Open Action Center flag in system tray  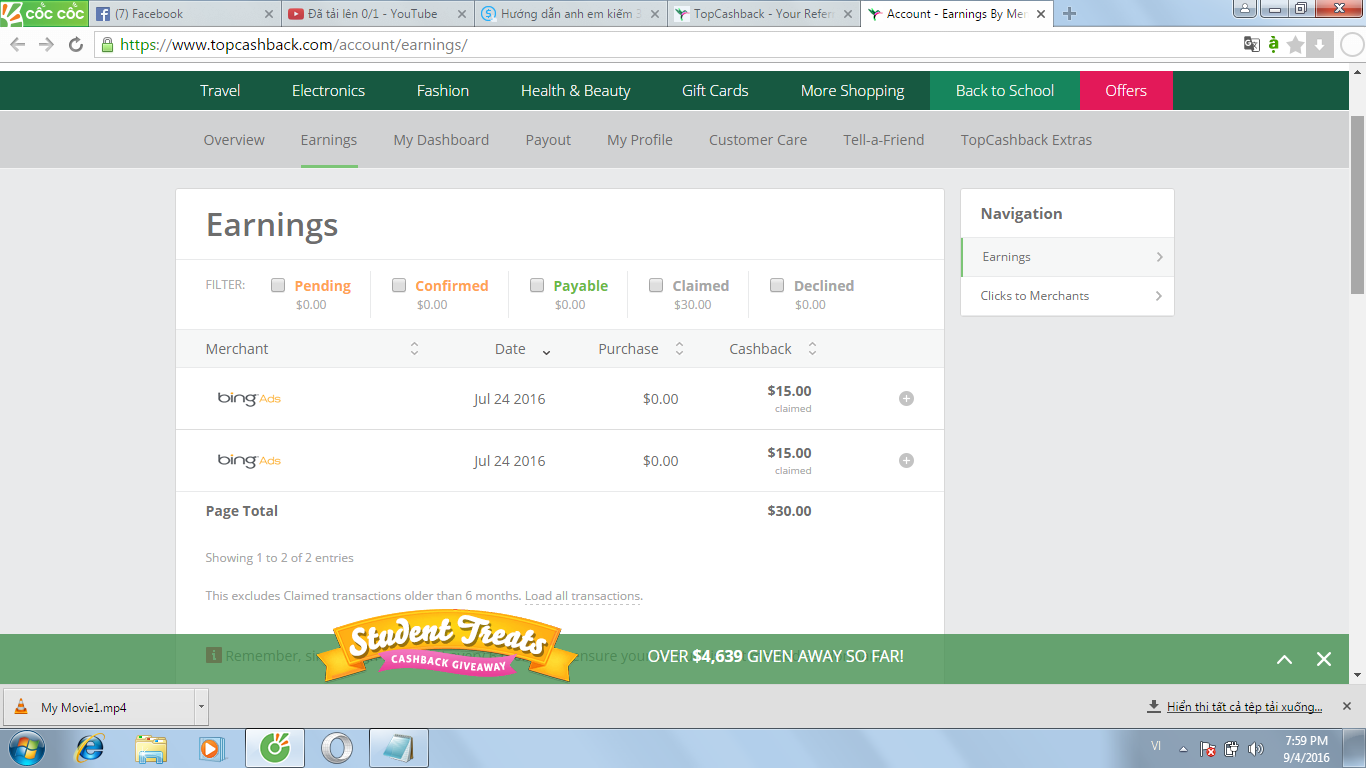coord(1208,748)
